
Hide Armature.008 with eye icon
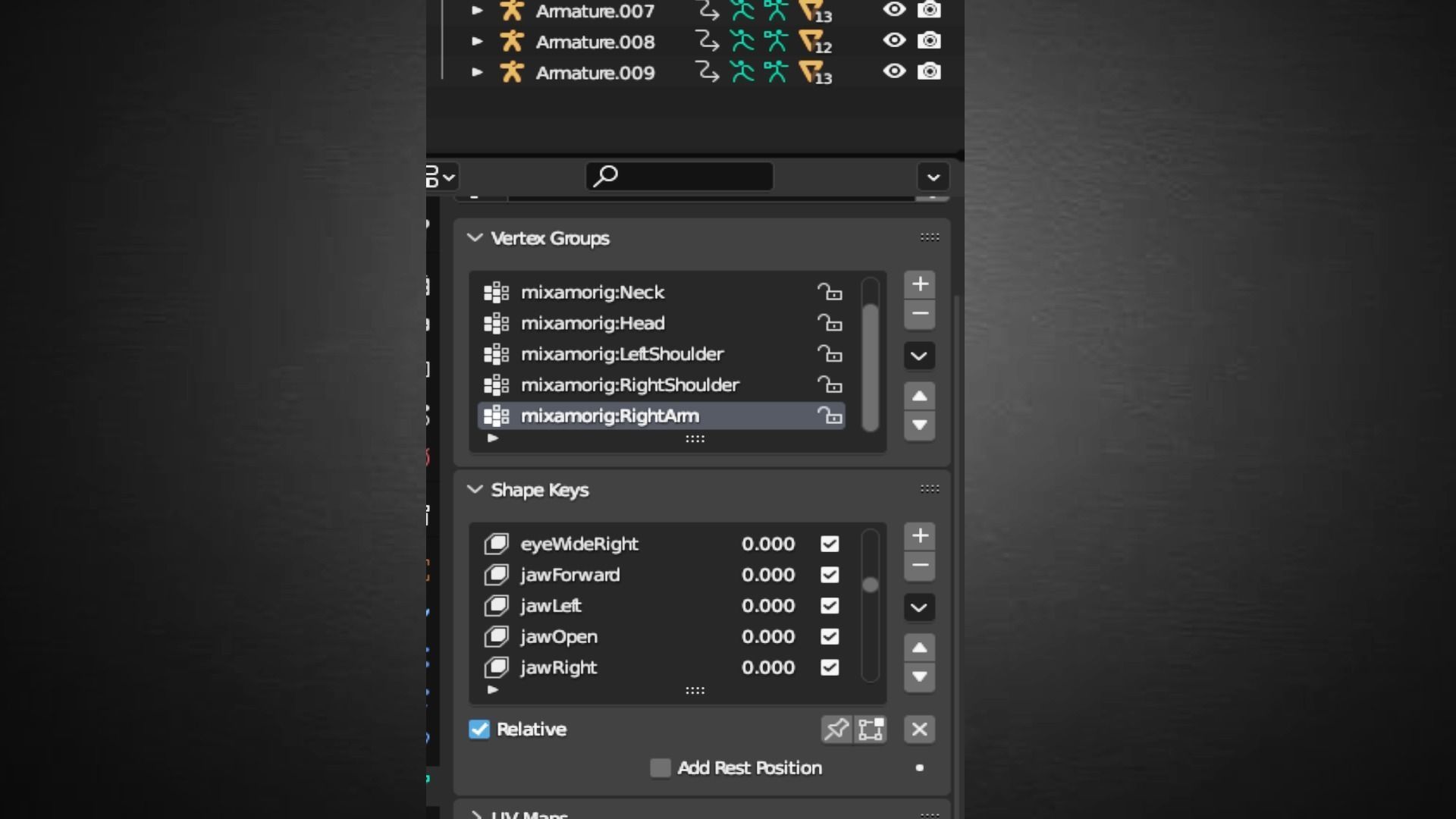[894, 41]
